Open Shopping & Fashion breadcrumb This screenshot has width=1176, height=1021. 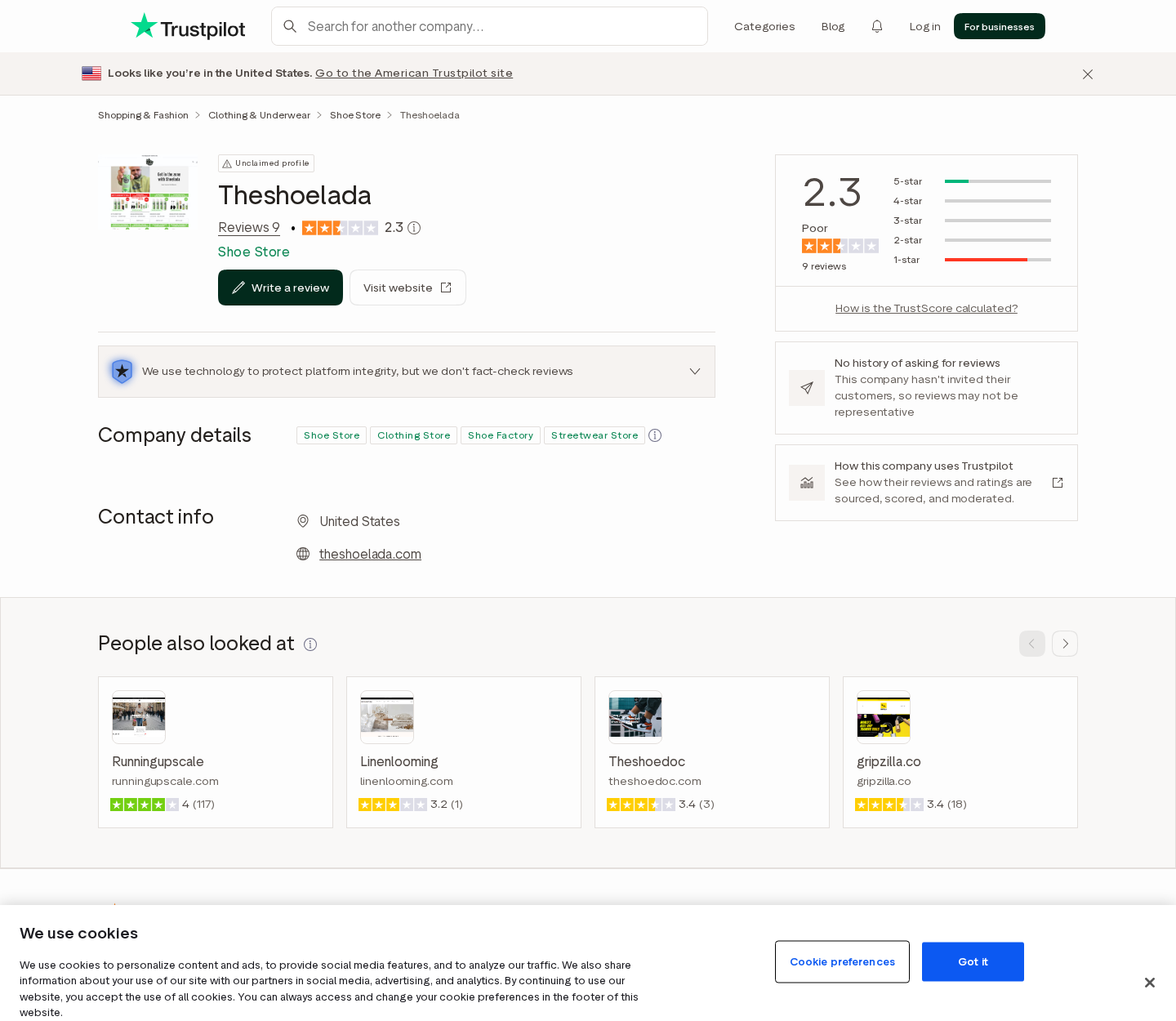coord(143,115)
